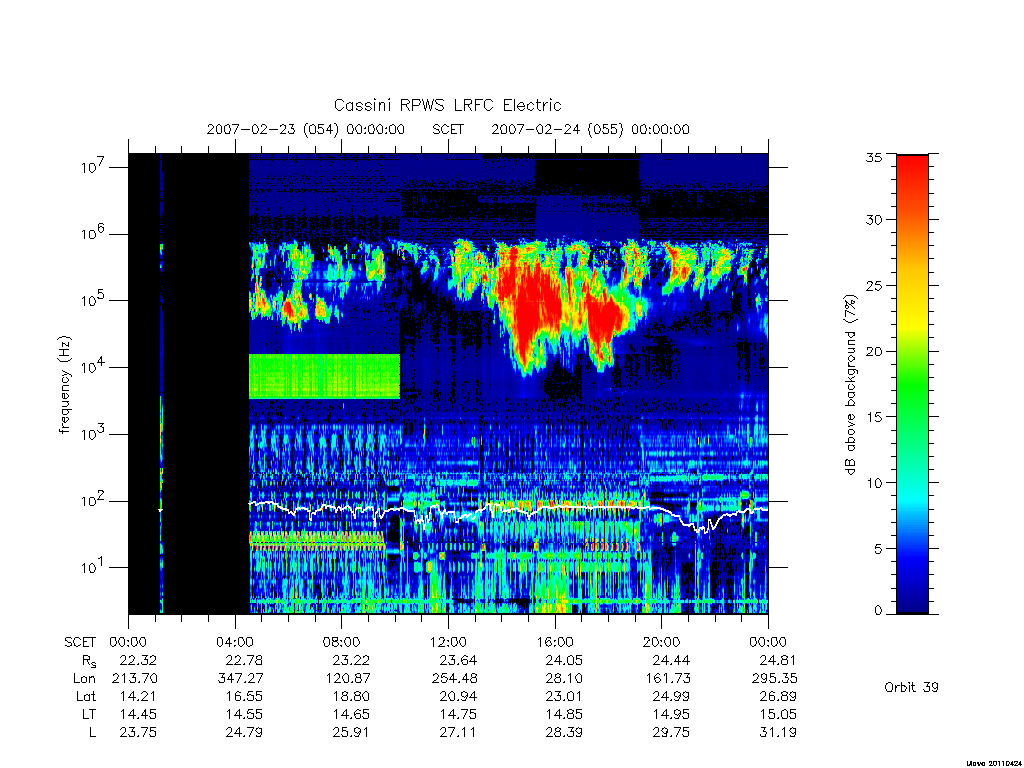Screen dimensions: 1024x768
Task: Click the 04:00 SCET tick label
Action: (x=235, y=642)
